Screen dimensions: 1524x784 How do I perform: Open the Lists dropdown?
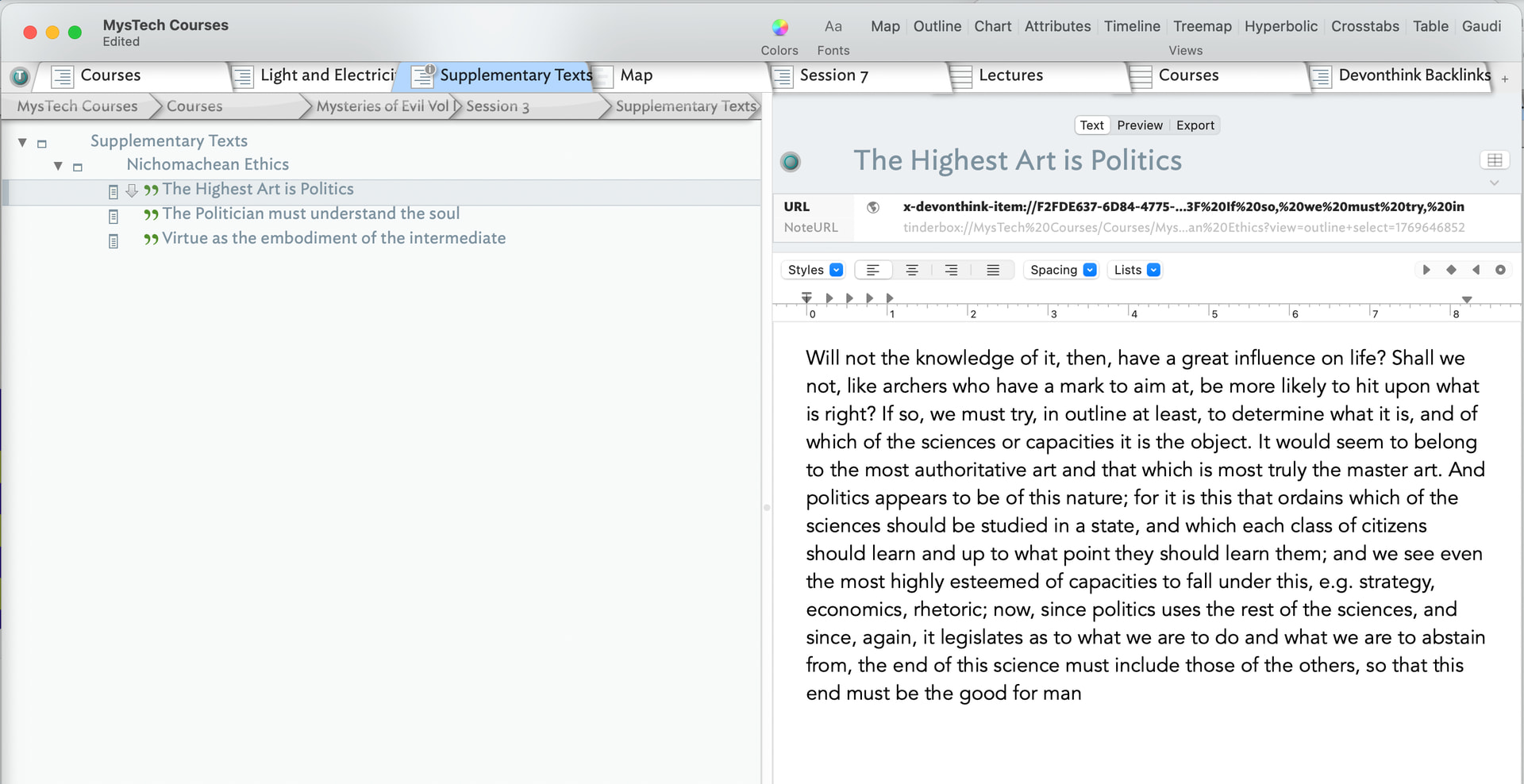[1136, 271]
